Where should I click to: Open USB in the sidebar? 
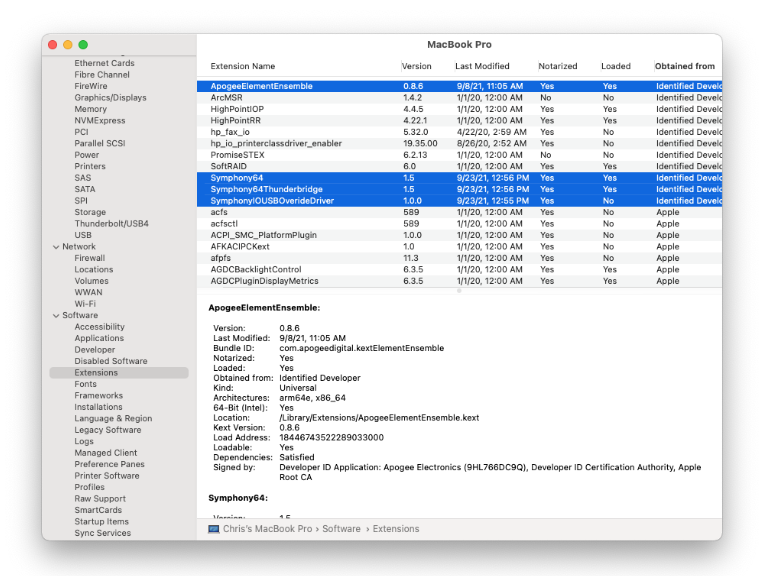coord(83,235)
